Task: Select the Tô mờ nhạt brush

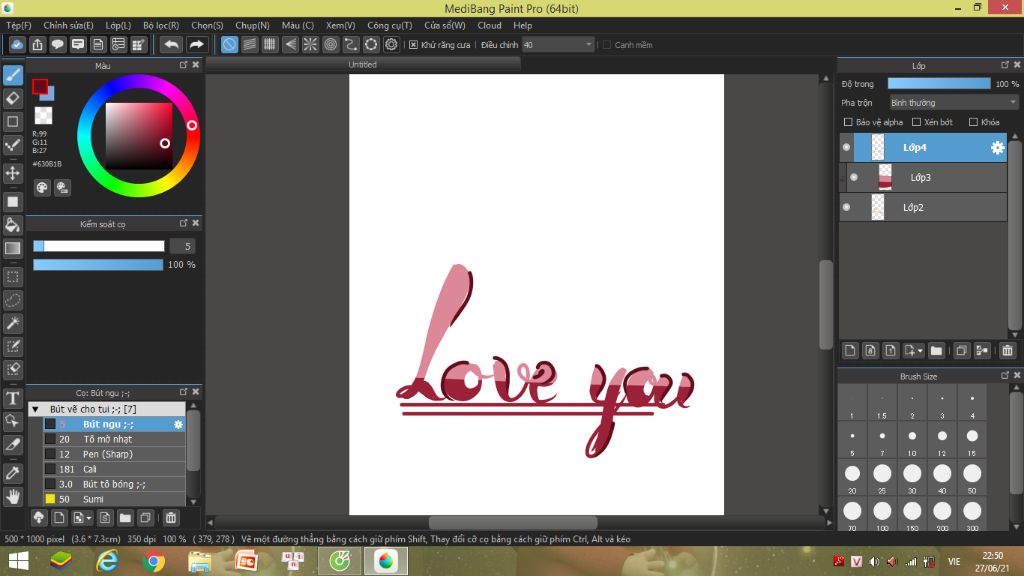Action: pos(114,440)
